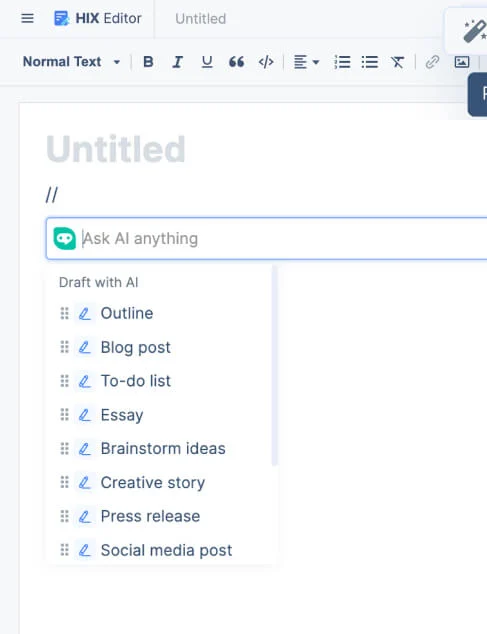487x634 pixels.
Task: Toggle bold formatting
Action: (x=148, y=62)
